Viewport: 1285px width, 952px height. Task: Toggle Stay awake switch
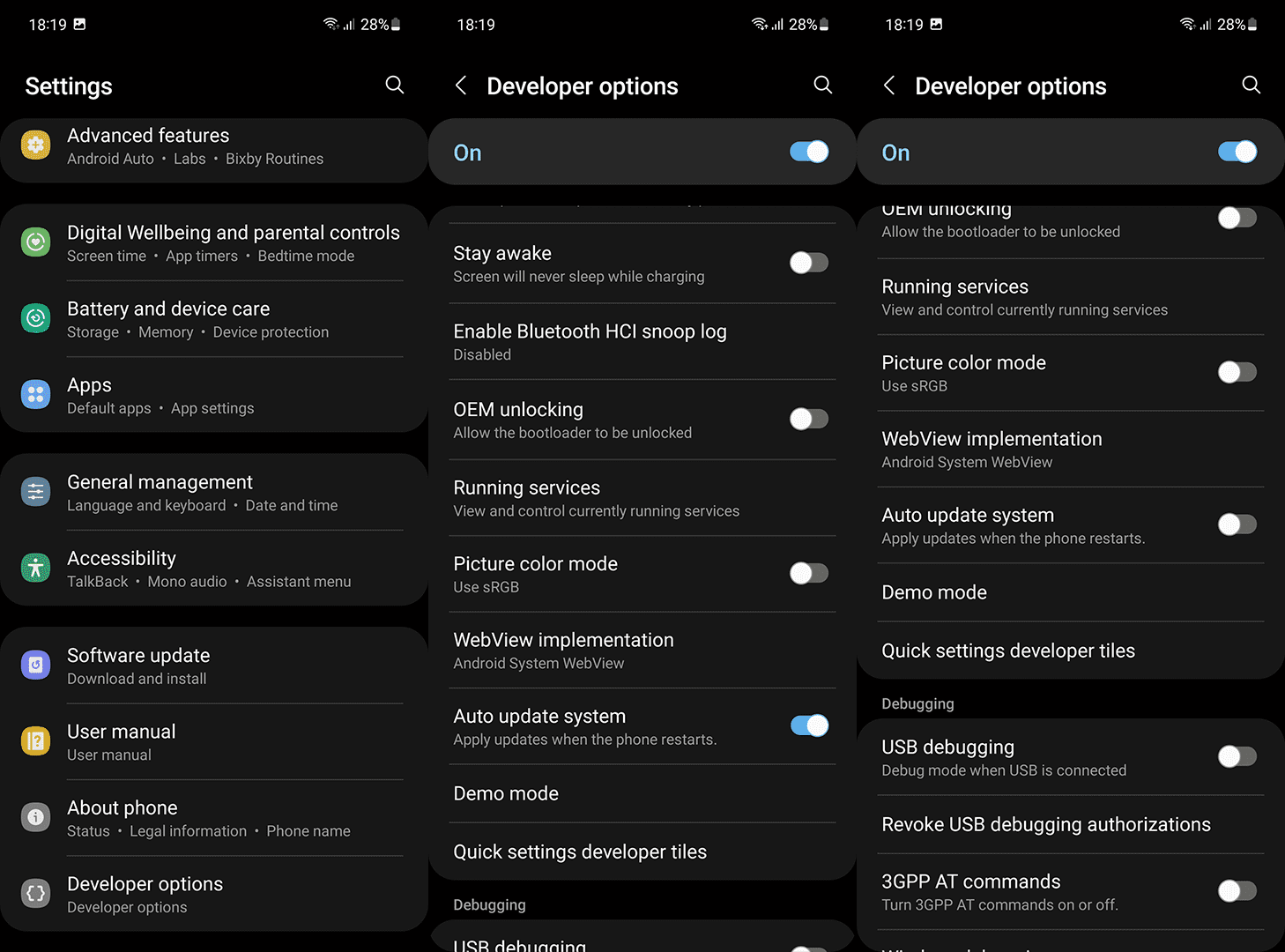point(808,263)
